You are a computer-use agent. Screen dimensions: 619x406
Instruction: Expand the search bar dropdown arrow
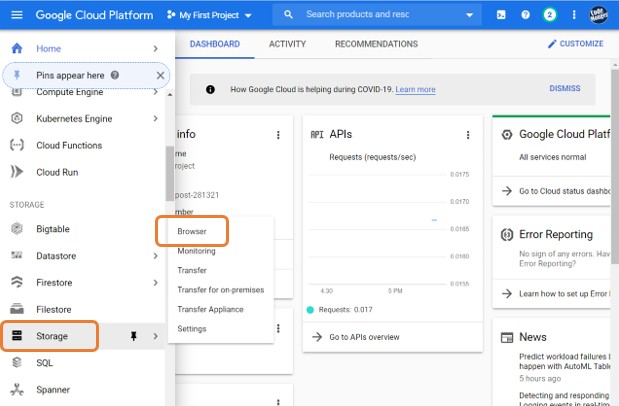[x=469, y=15]
